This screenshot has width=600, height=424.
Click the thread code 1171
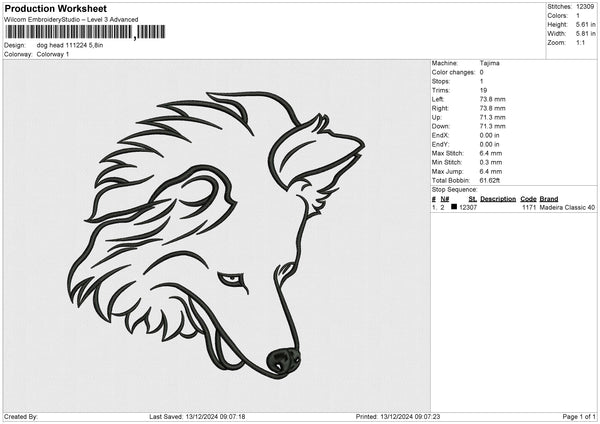click(530, 207)
